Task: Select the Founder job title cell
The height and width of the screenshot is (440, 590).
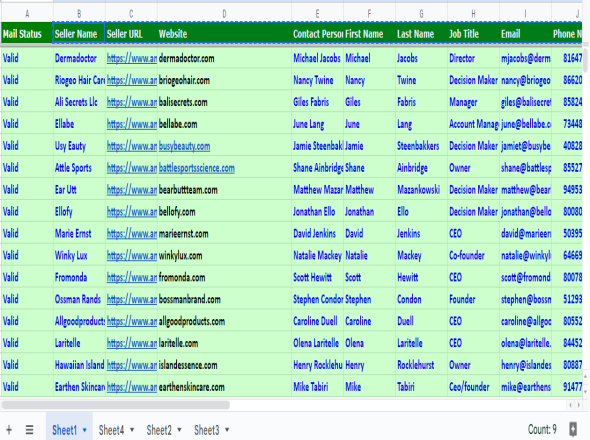Action: [x=473, y=299]
